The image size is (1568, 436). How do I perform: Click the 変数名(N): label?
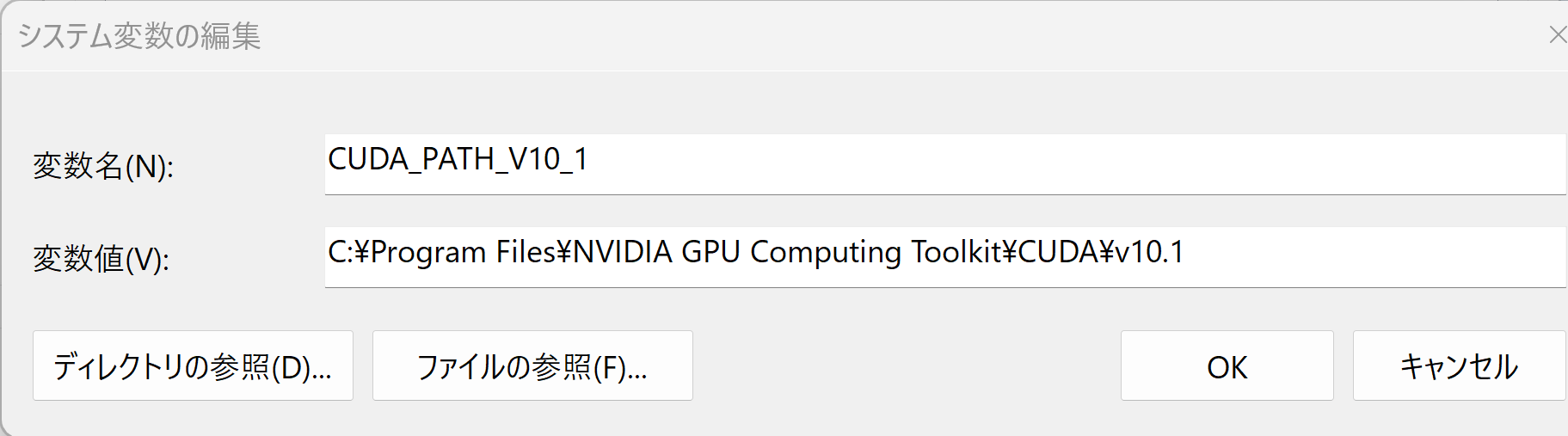103,166
